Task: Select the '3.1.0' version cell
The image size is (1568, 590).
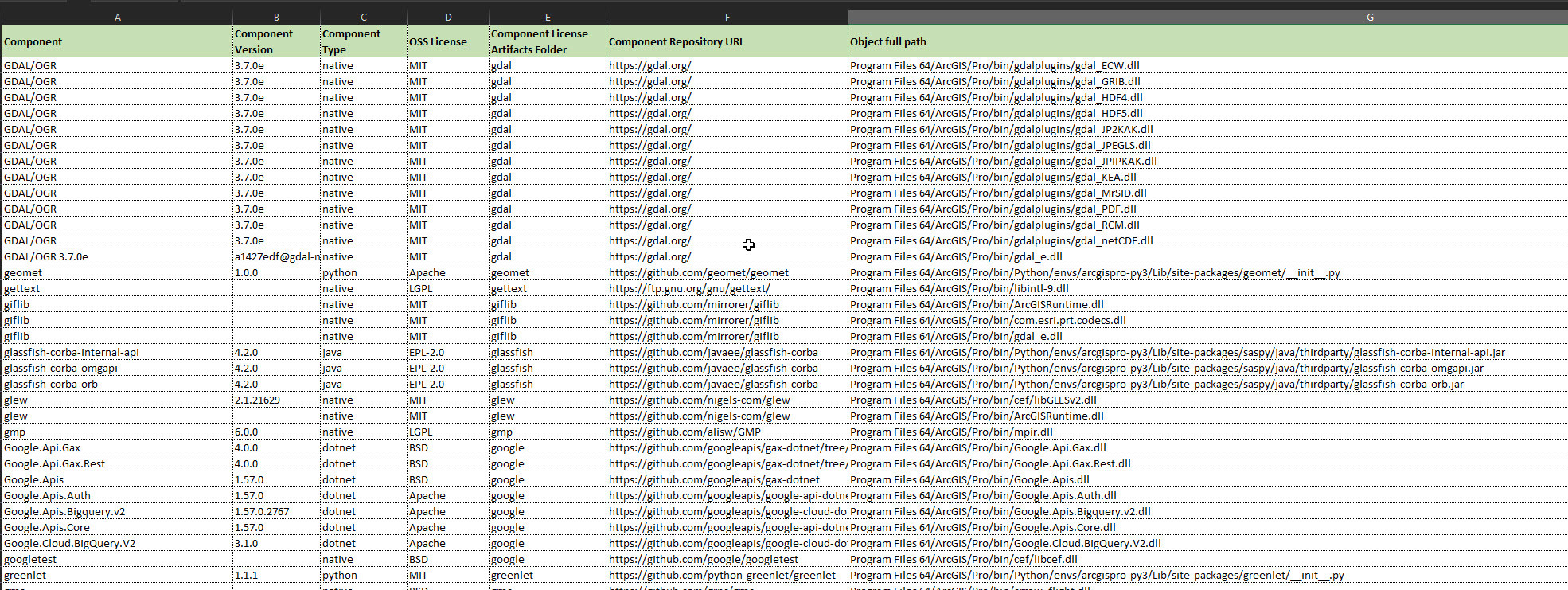Action: [276, 543]
